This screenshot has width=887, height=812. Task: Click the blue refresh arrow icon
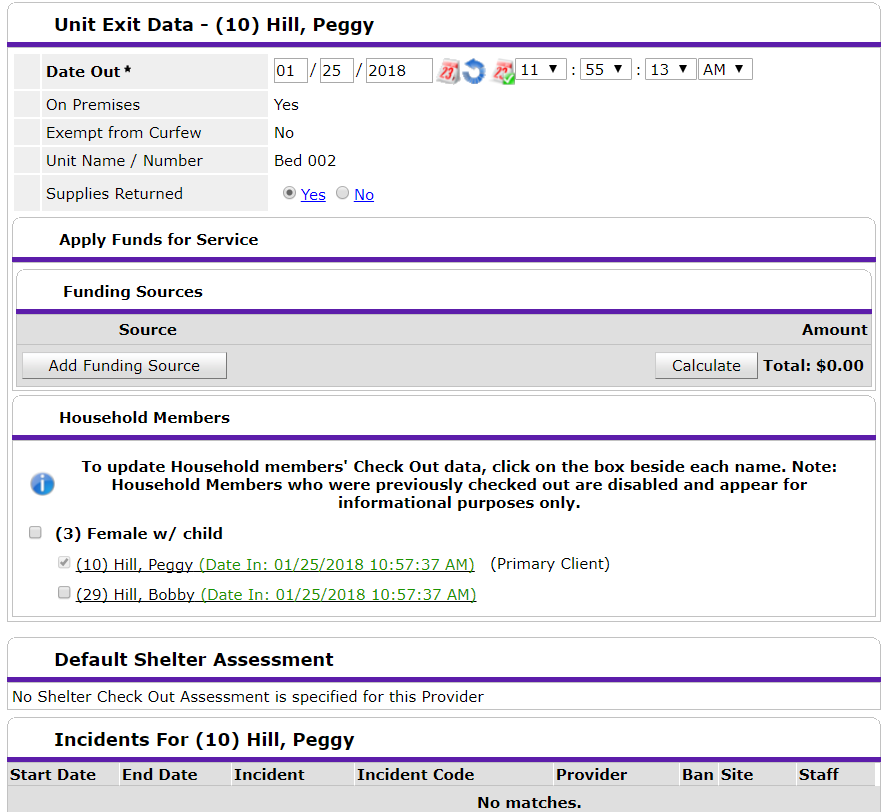474,71
